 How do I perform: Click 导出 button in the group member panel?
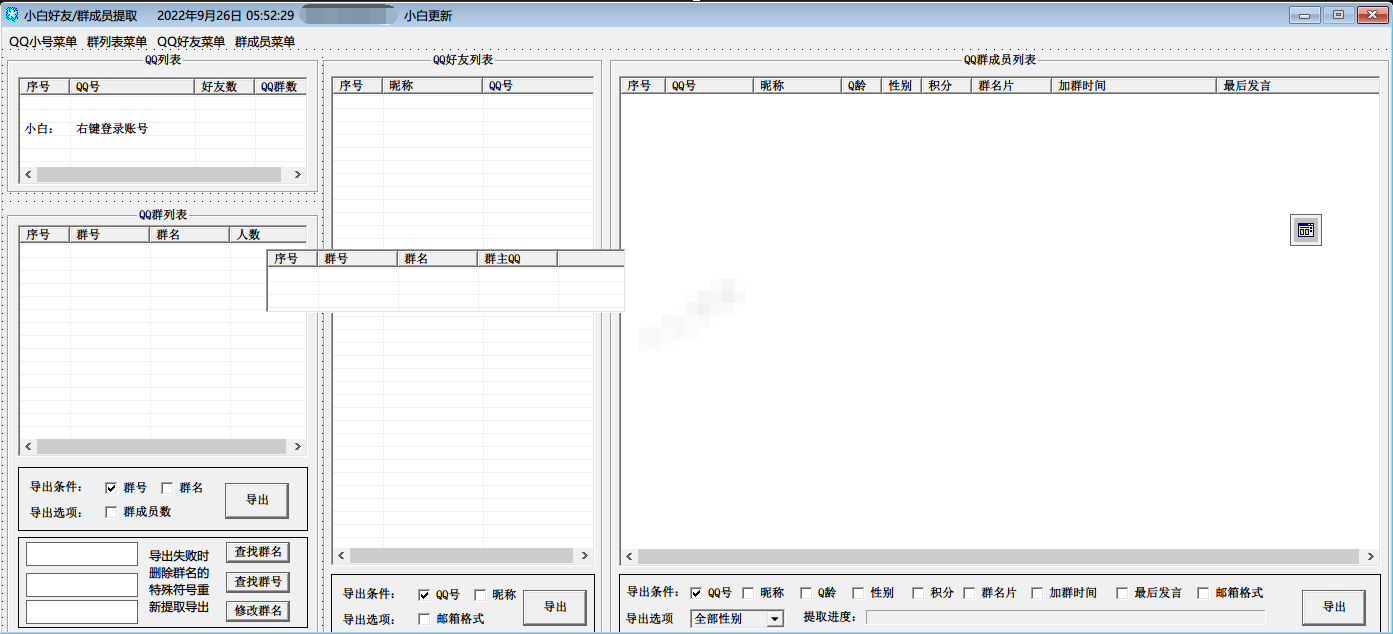click(1333, 607)
